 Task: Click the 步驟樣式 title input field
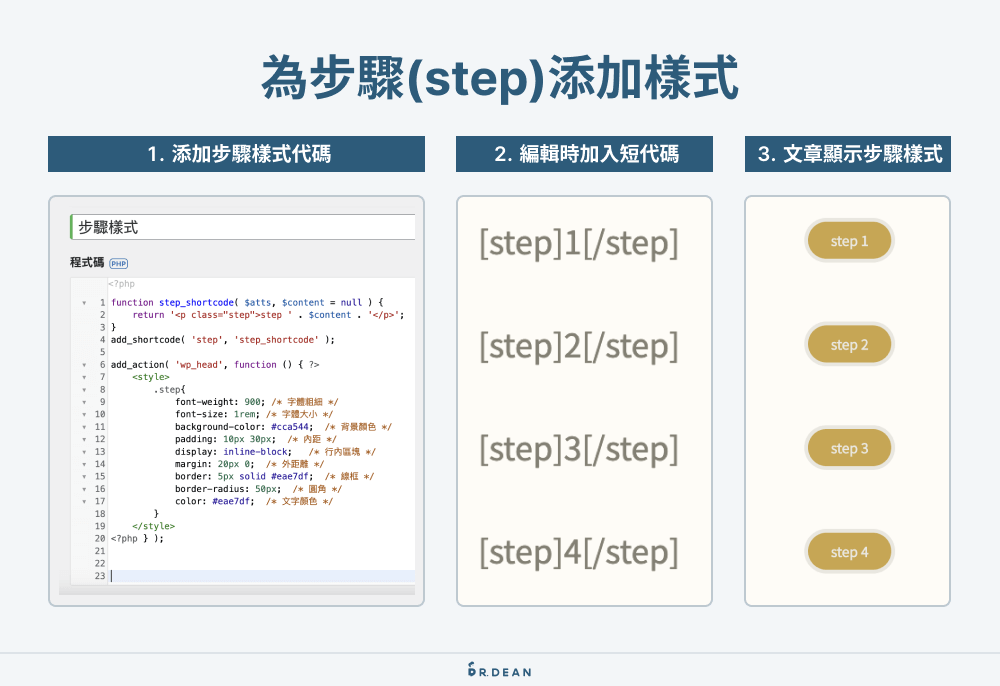(x=240, y=226)
